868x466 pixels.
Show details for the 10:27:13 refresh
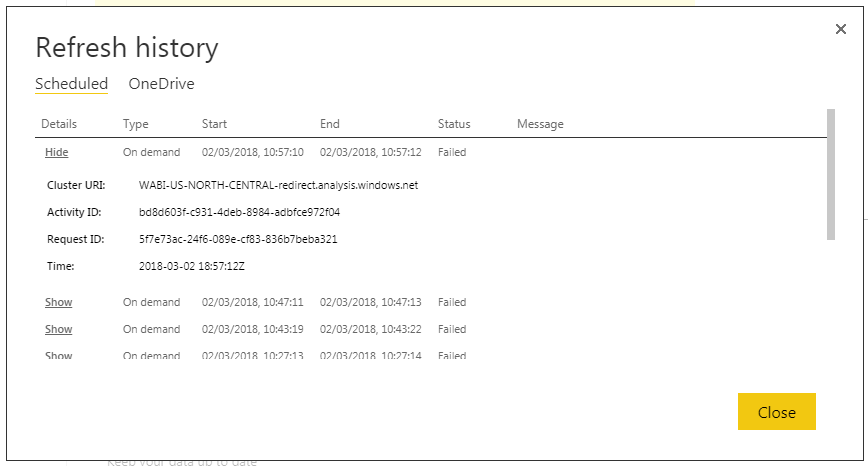[59, 355]
